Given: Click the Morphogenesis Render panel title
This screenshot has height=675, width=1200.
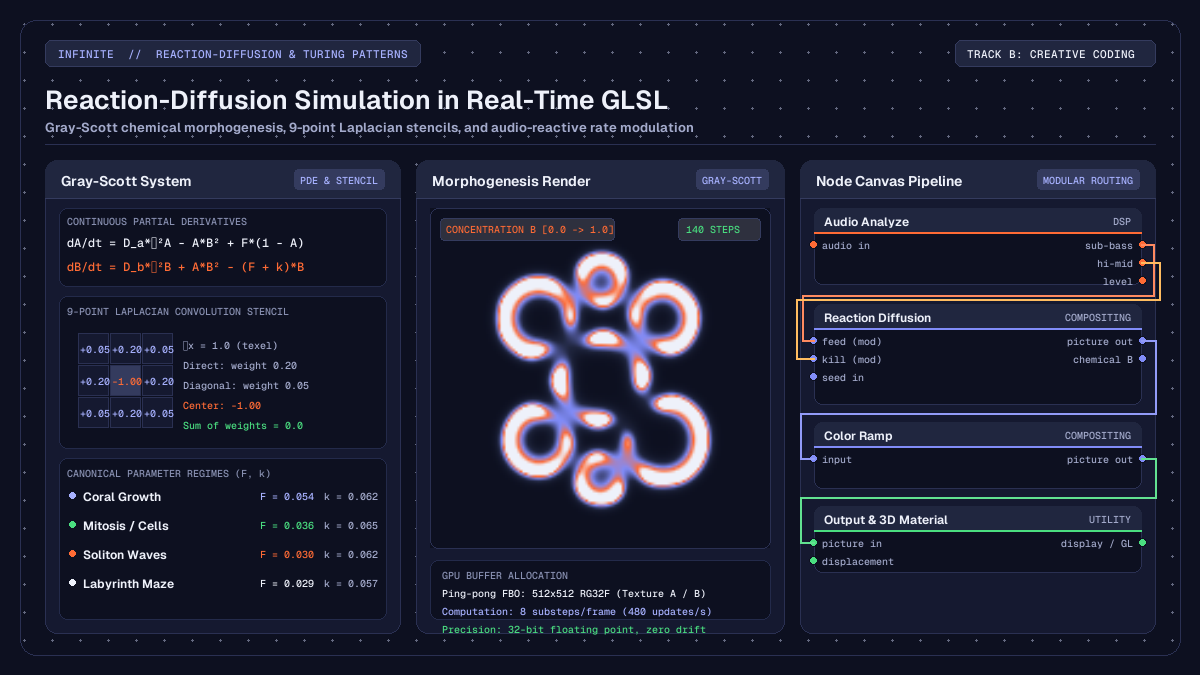Looking at the screenshot, I should click(511, 181).
